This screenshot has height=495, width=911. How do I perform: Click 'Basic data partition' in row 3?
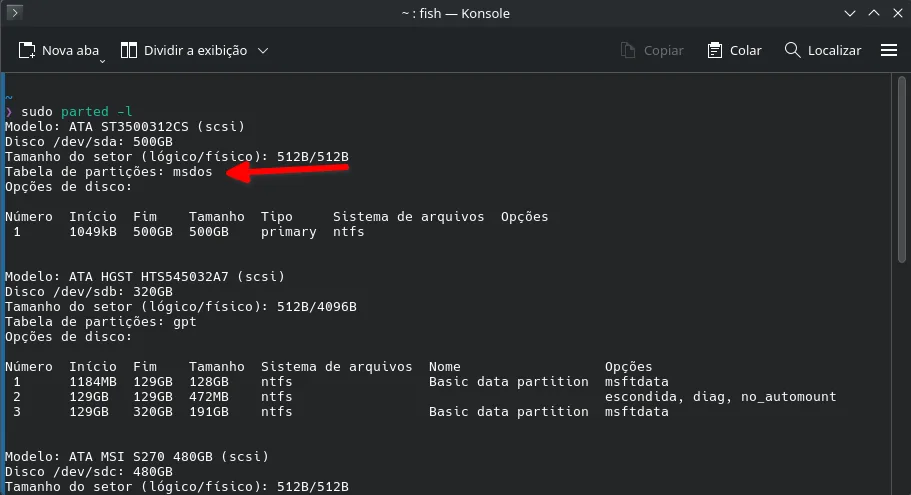[508, 412]
